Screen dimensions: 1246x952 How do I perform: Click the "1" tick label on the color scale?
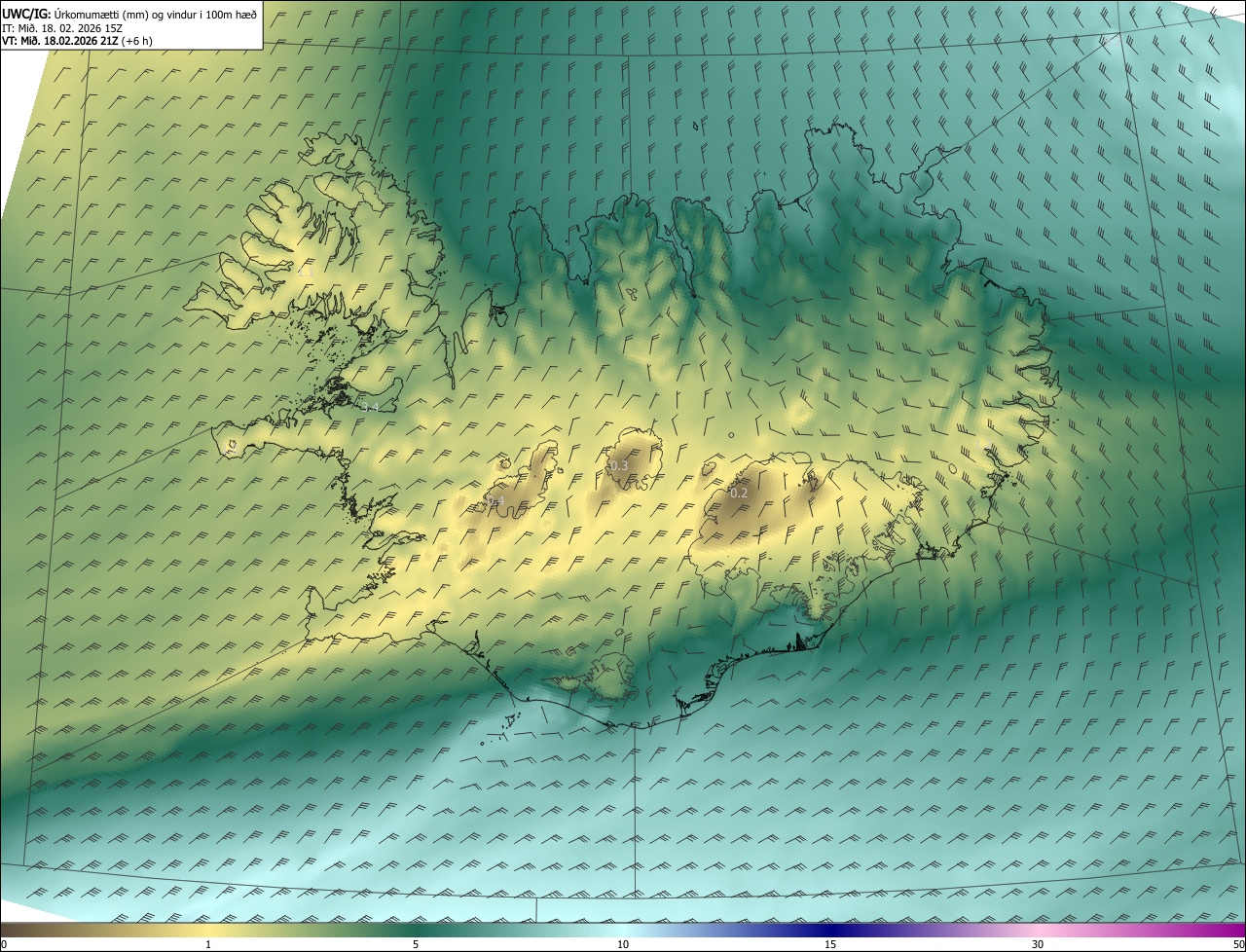[x=208, y=944]
